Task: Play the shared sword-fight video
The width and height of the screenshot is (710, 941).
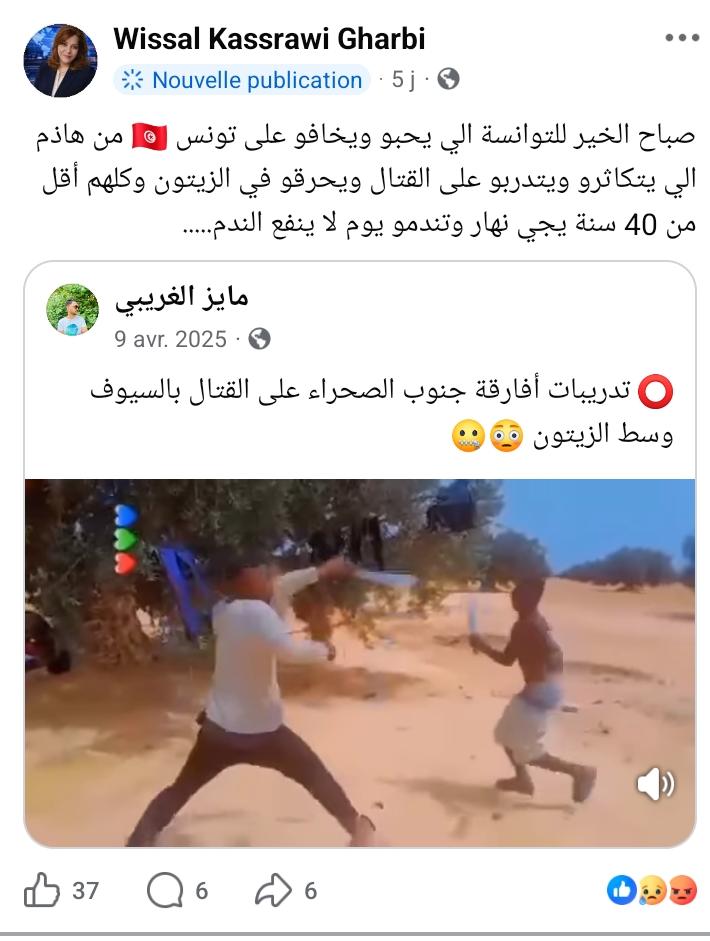Action: tap(360, 663)
